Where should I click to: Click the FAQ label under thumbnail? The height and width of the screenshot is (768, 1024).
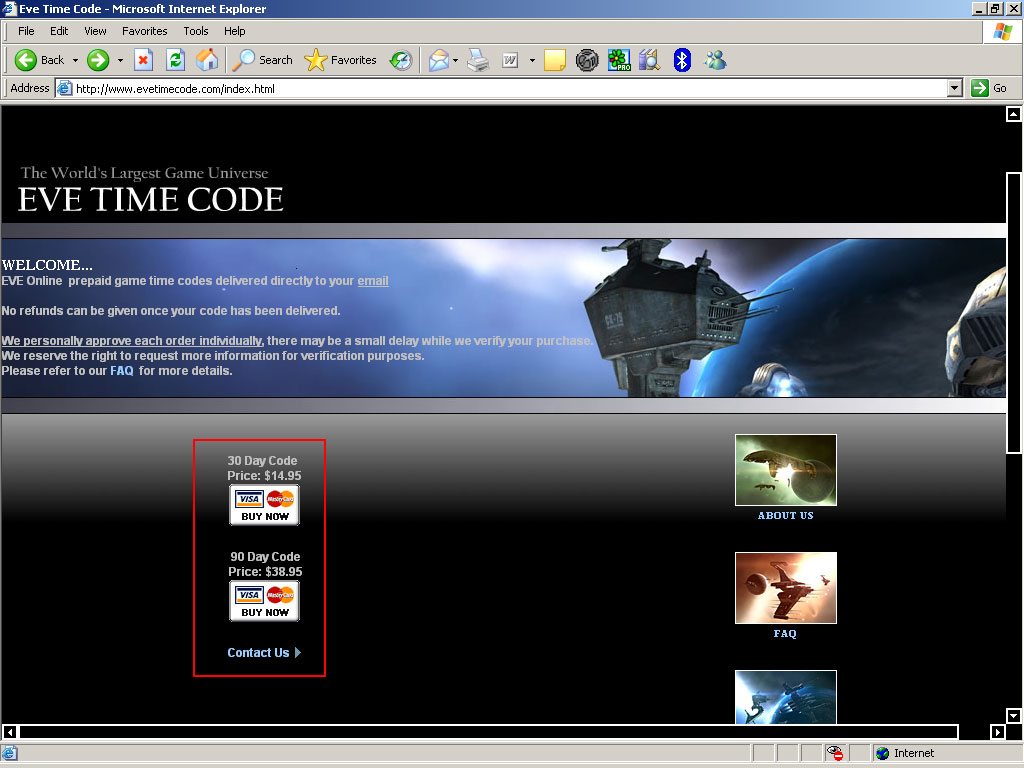[x=785, y=633]
